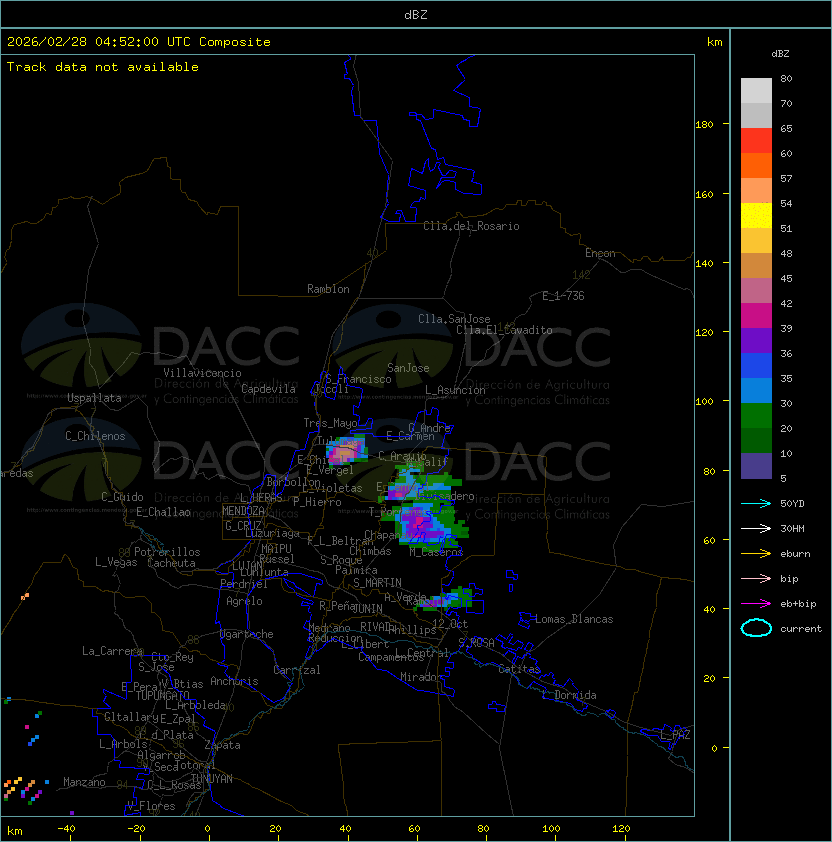Click the 'L_Asuncion' map label
Viewport: 832px width, 842px height.
[x=455, y=390]
